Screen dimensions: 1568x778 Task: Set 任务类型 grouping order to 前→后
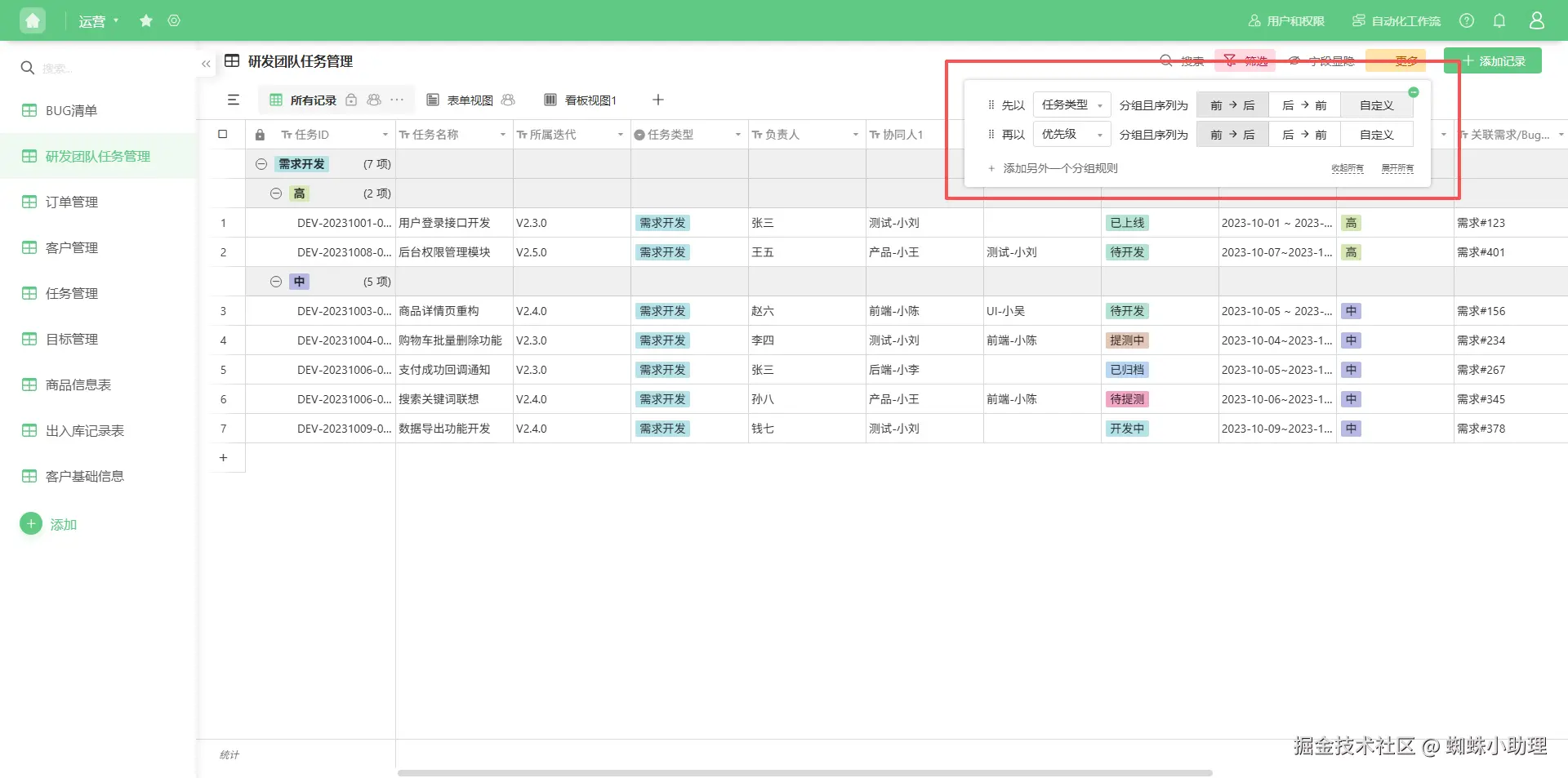1232,105
